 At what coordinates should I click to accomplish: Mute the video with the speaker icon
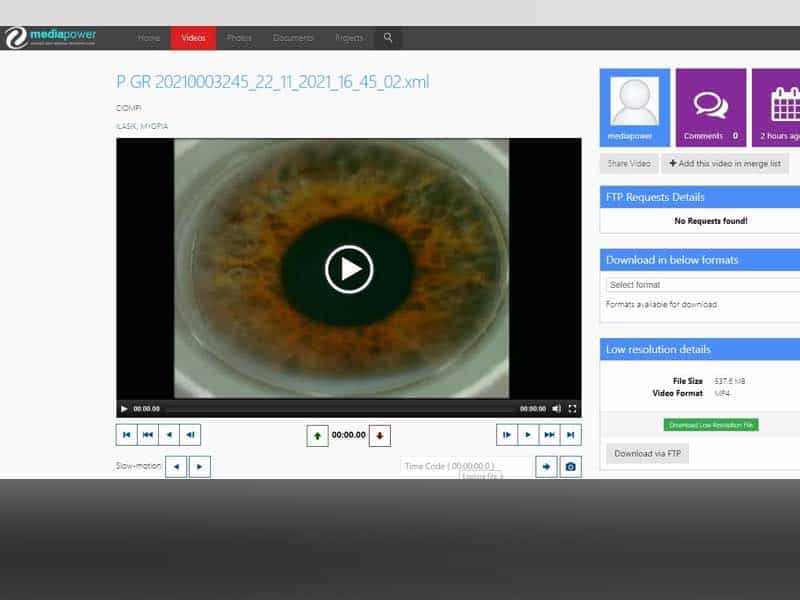pos(557,408)
